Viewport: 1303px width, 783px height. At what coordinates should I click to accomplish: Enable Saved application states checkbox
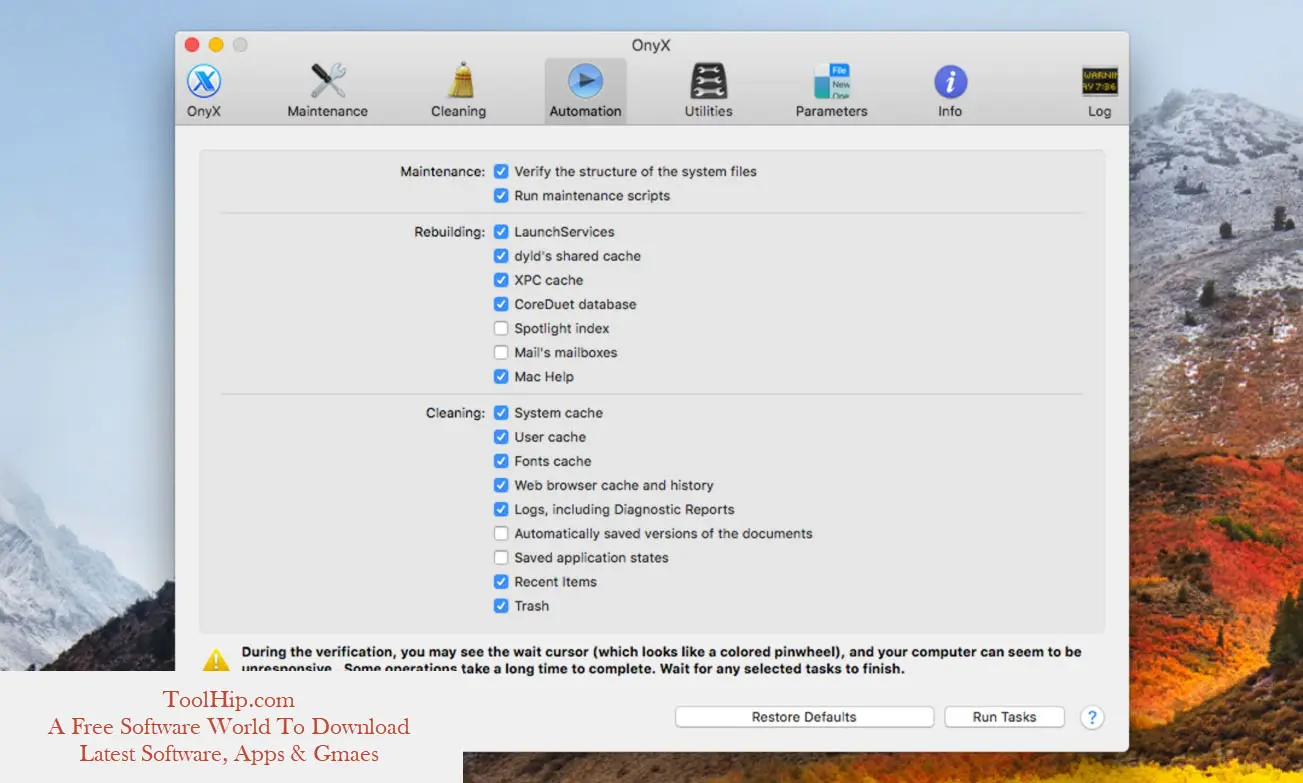coord(501,557)
